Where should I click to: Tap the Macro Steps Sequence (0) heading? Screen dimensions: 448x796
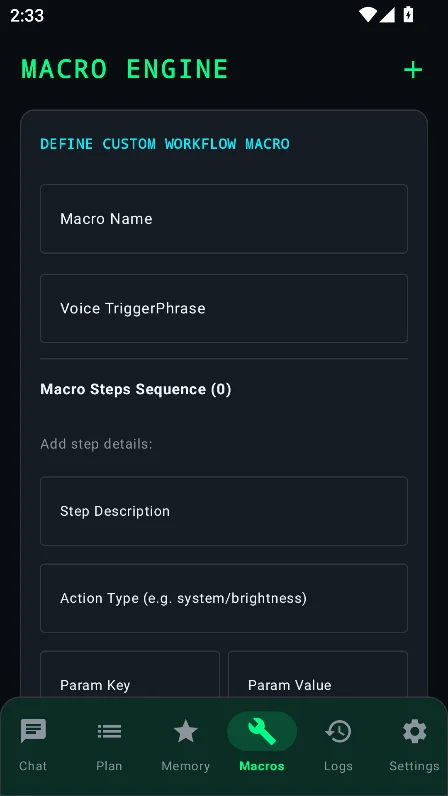click(x=136, y=389)
